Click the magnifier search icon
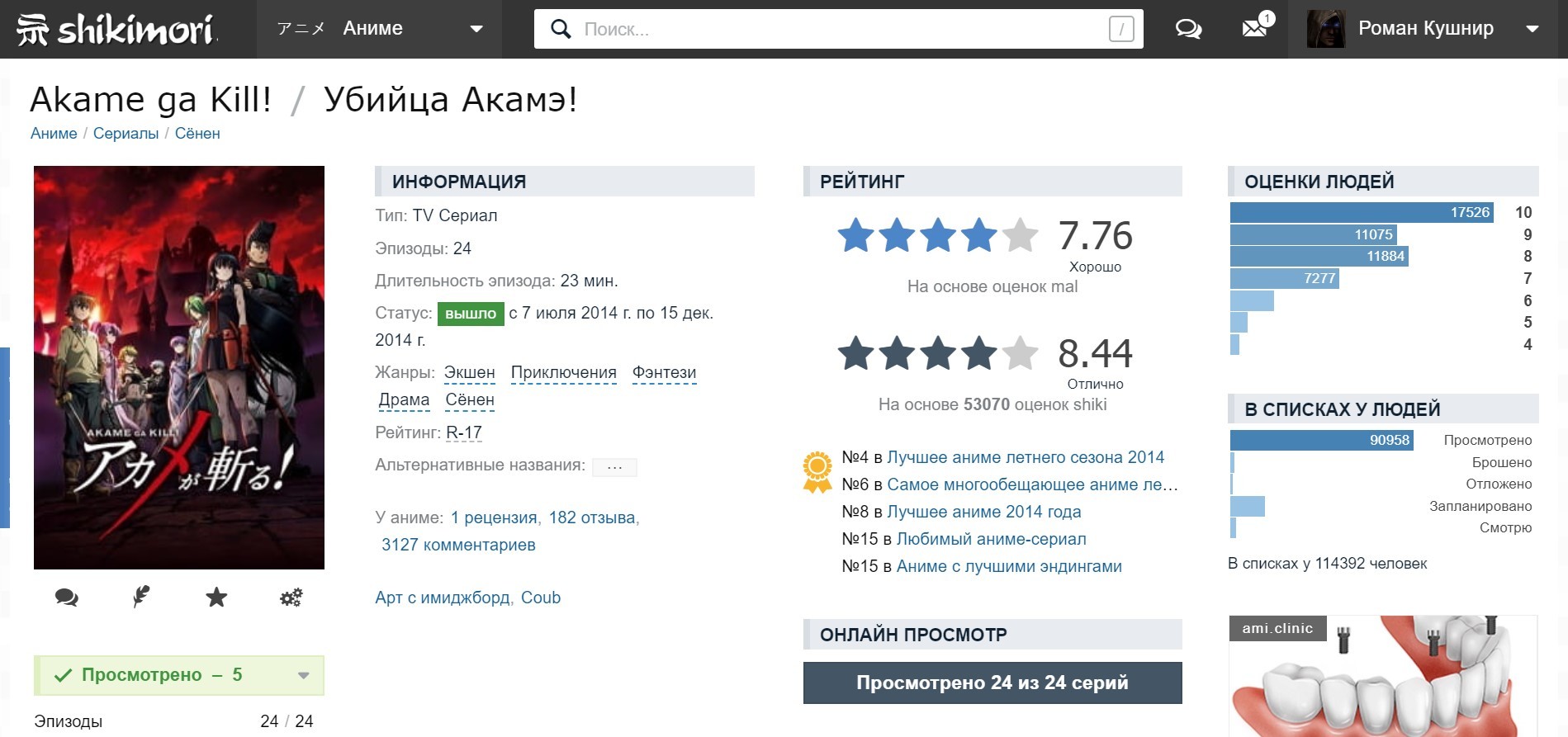The image size is (1568, 737). point(561,30)
